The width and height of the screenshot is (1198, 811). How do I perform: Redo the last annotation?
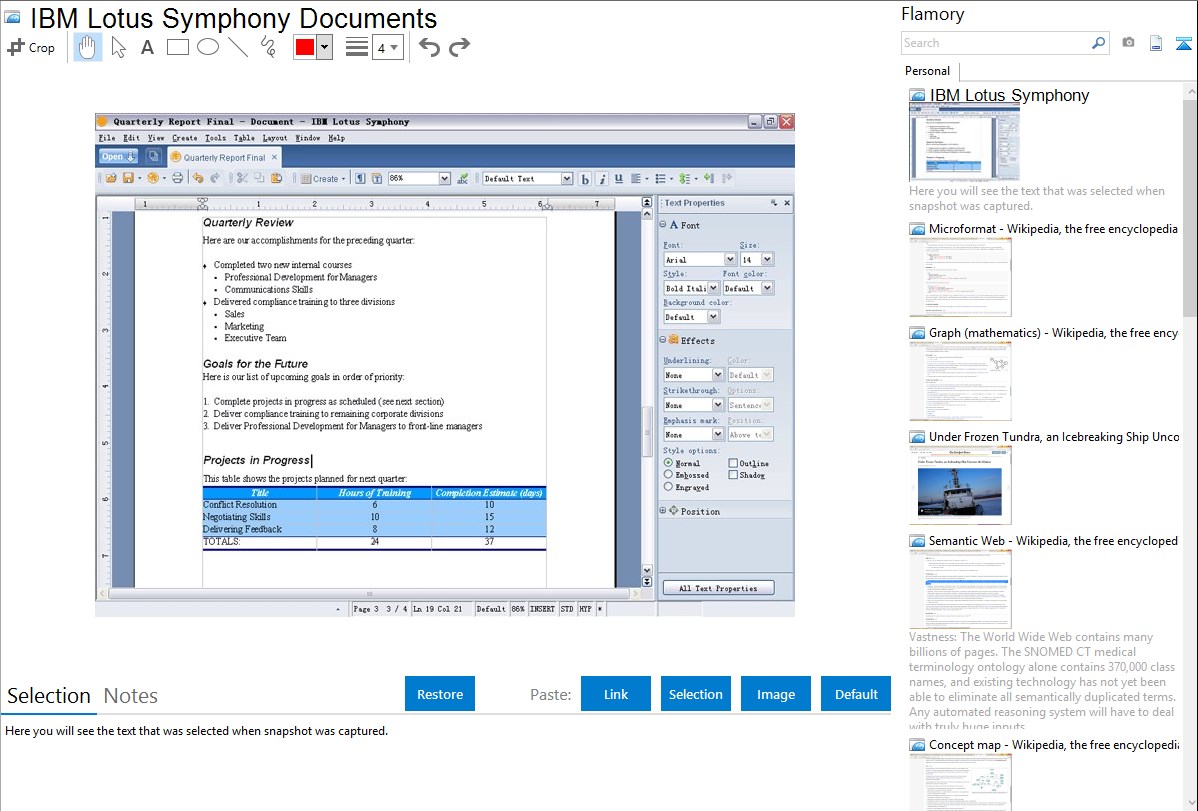(459, 47)
